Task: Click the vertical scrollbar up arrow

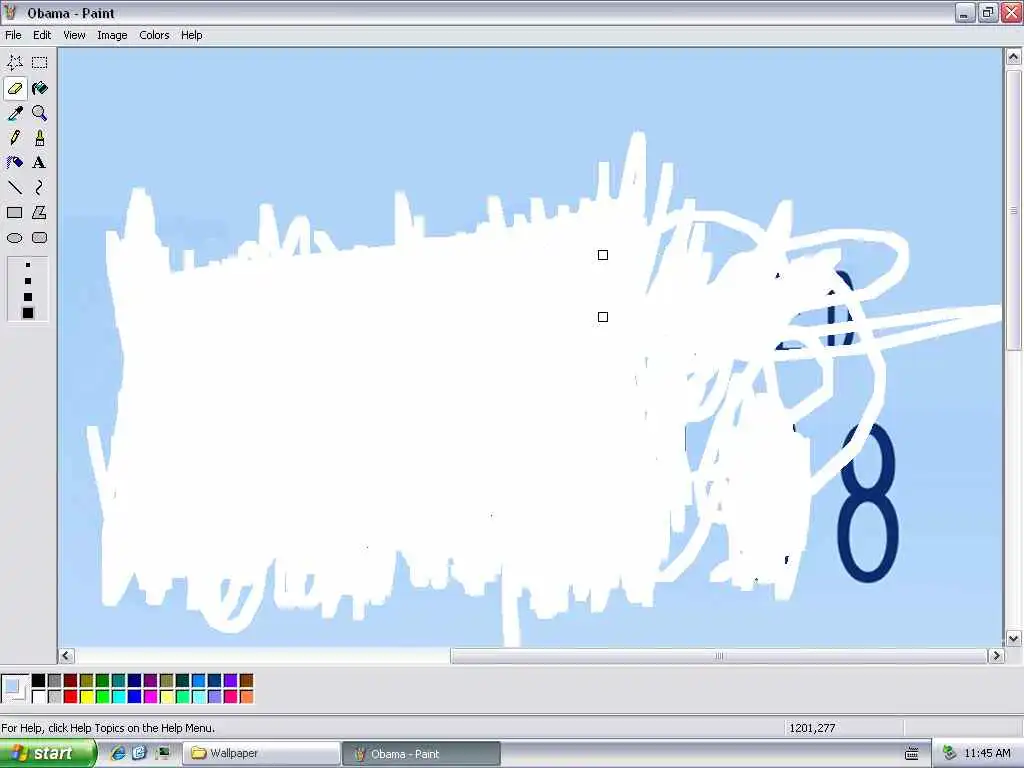Action: click(x=1013, y=57)
